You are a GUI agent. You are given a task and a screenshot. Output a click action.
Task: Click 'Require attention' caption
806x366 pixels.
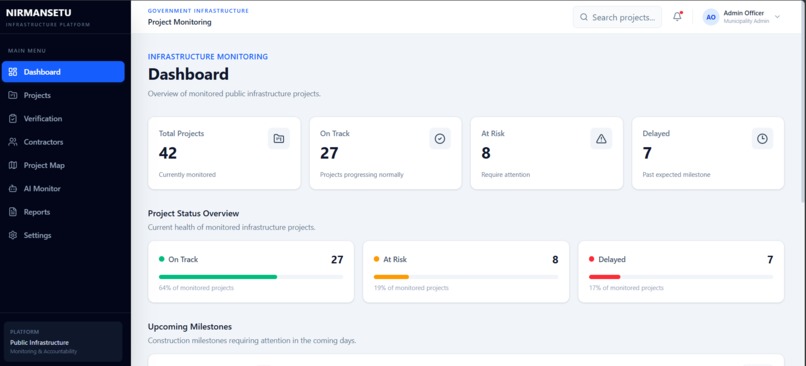tap(505, 175)
